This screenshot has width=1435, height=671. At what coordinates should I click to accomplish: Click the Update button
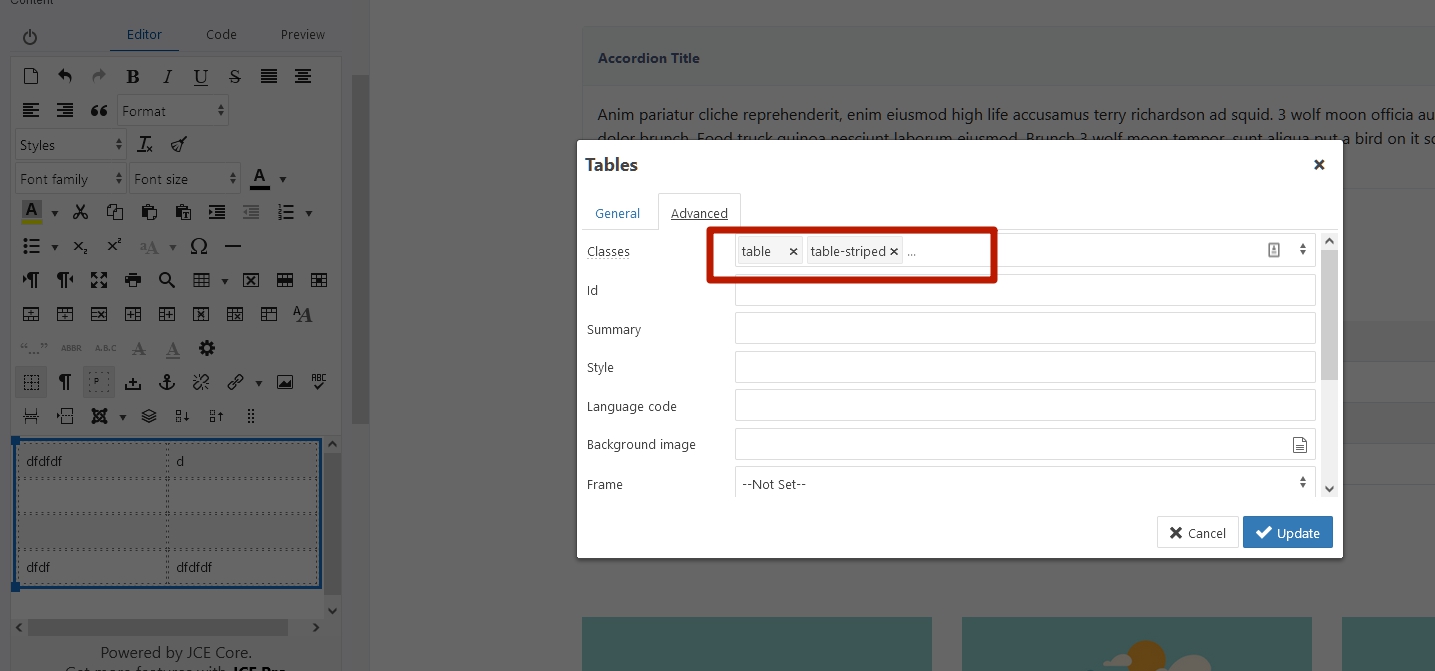pyautogui.click(x=1287, y=533)
